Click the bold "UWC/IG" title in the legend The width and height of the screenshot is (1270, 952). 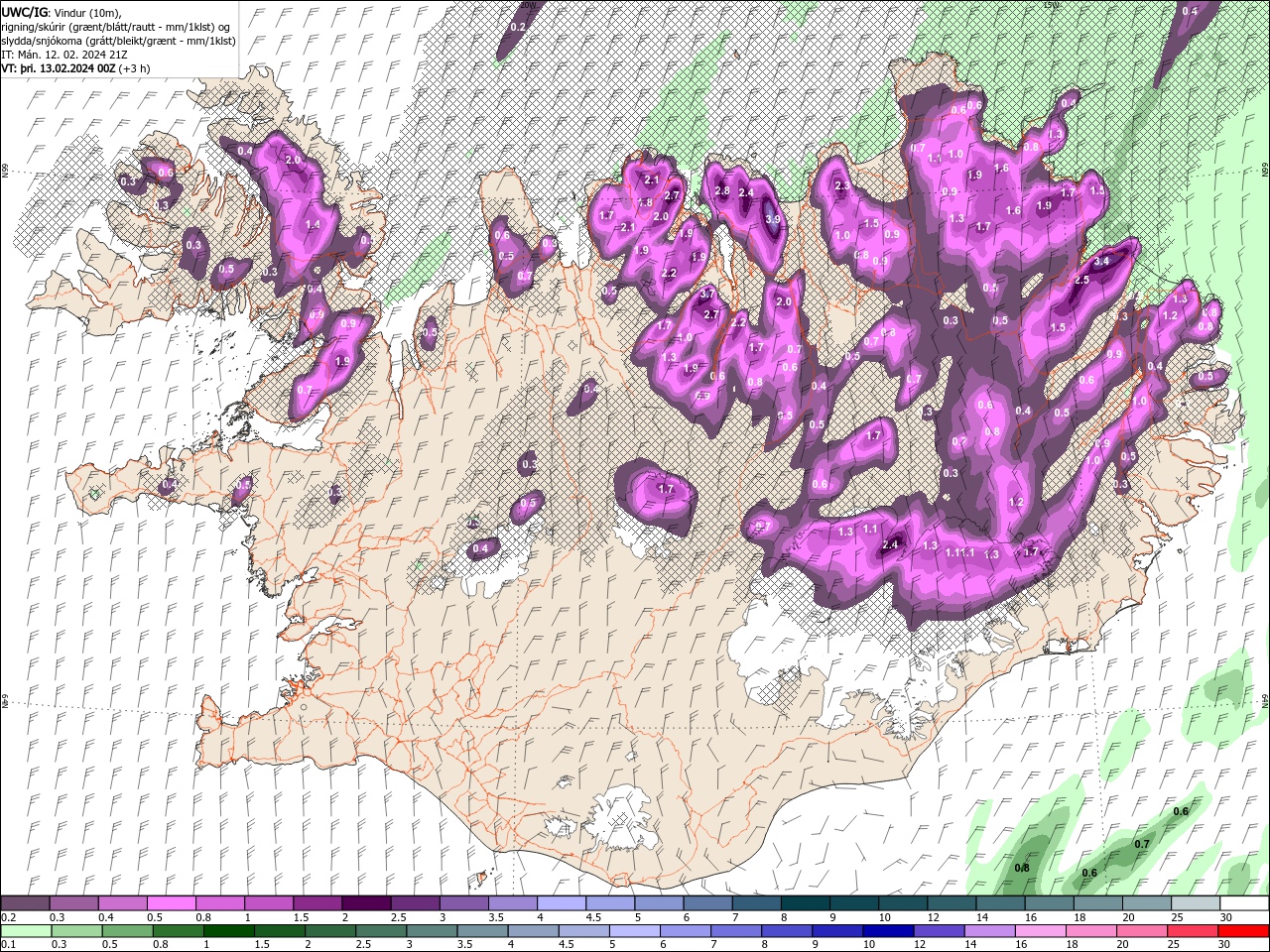coord(25,12)
